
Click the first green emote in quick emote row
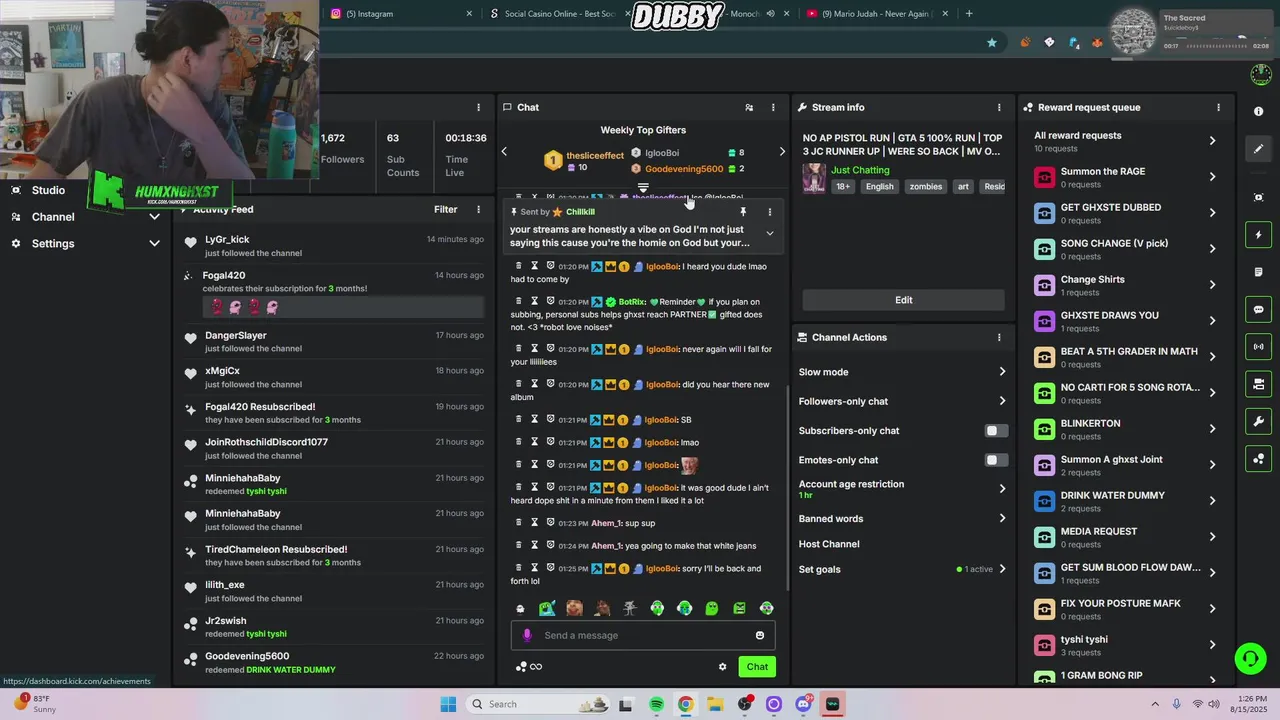click(547, 608)
